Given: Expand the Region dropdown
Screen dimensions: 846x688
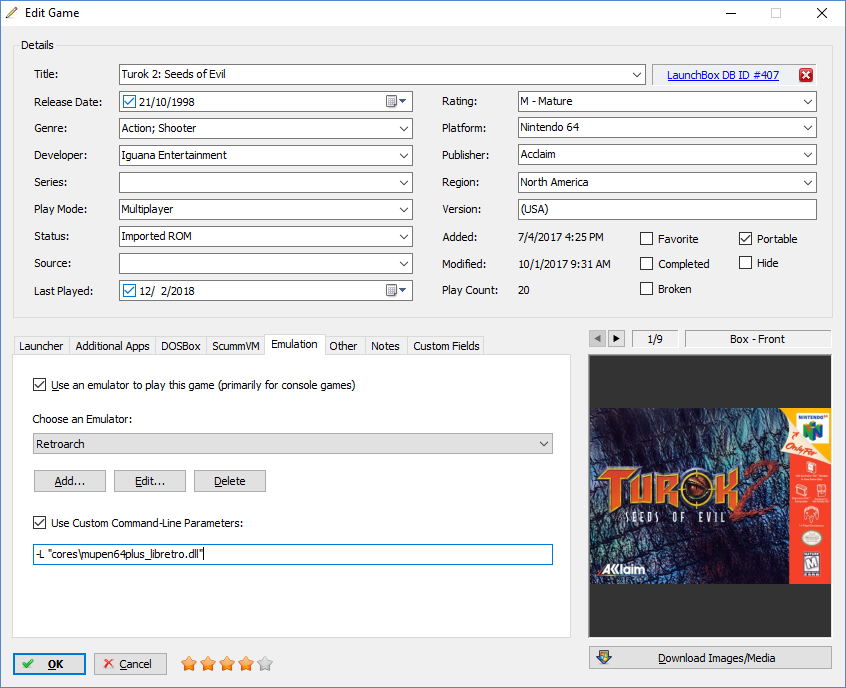Looking at the screenshot, I should [808, 182].
